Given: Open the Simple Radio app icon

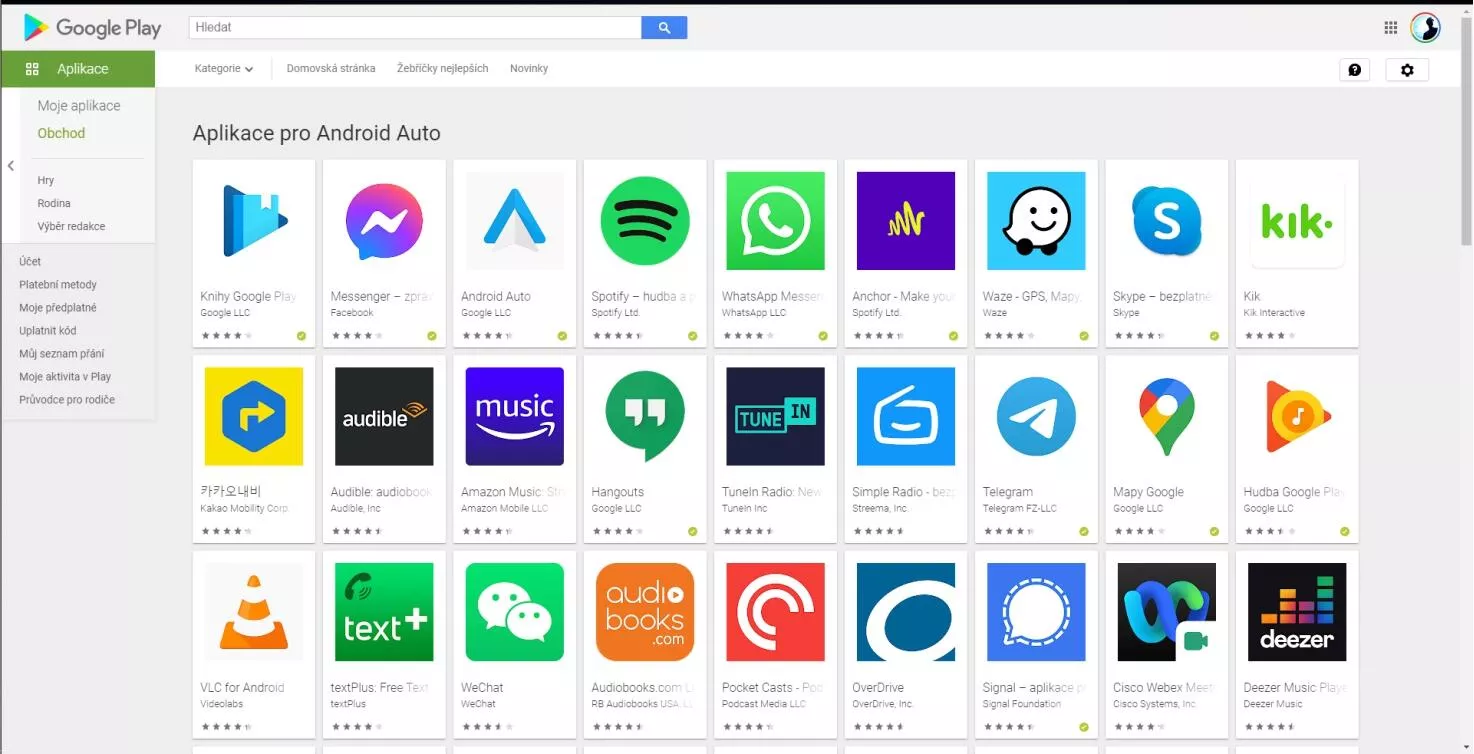Looking at the screenshot, I should (906, 417).
